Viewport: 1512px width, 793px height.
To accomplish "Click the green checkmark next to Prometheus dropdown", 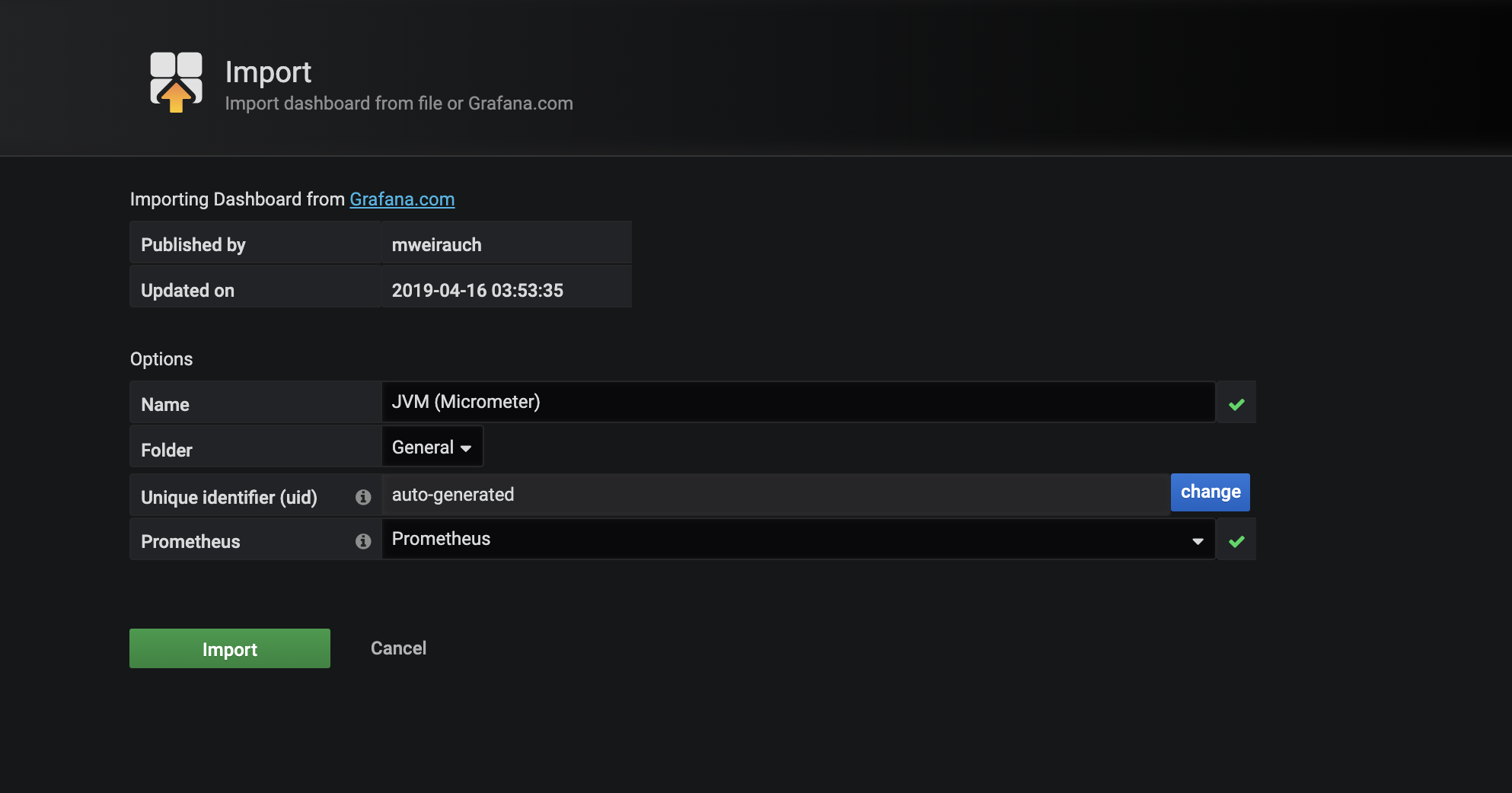I will (x=1236, y=541).
